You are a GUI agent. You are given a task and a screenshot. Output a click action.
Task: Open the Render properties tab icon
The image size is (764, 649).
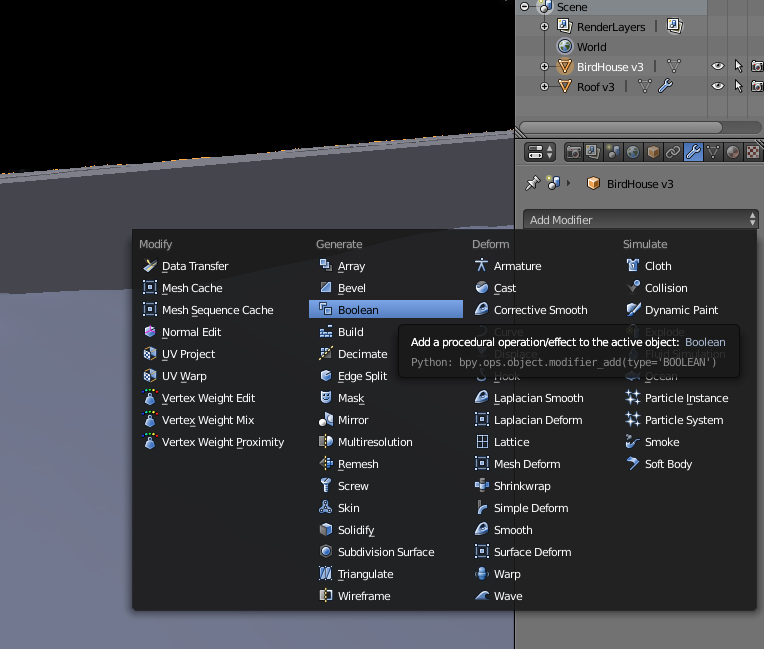click(573, 152)
